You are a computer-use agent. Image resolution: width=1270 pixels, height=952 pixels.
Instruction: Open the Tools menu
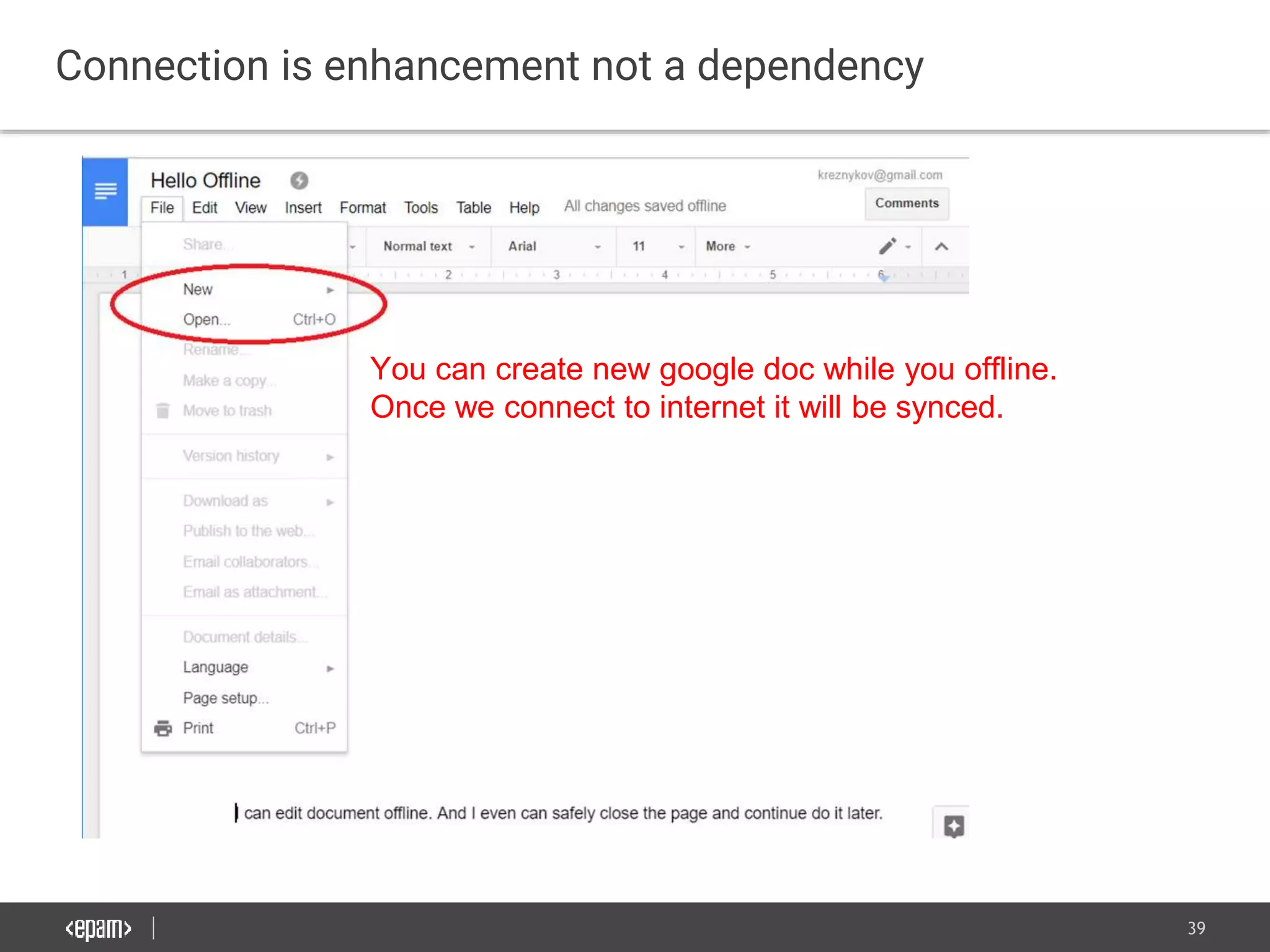tap(421, 208)
